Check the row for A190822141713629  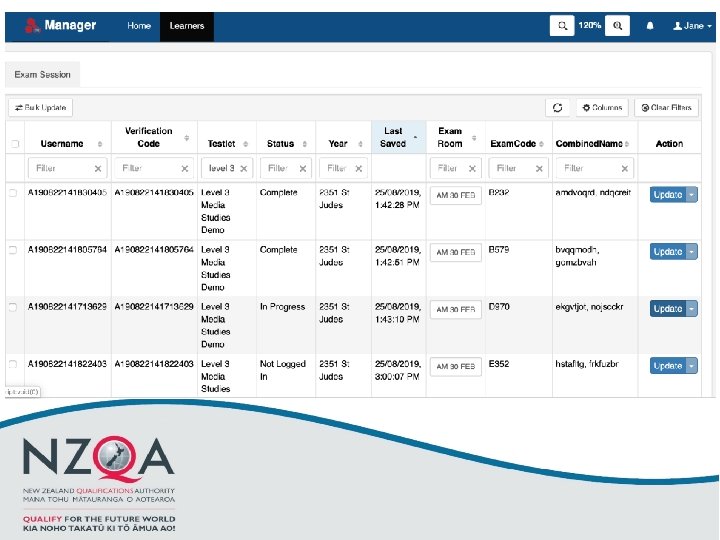pos(13,307)
